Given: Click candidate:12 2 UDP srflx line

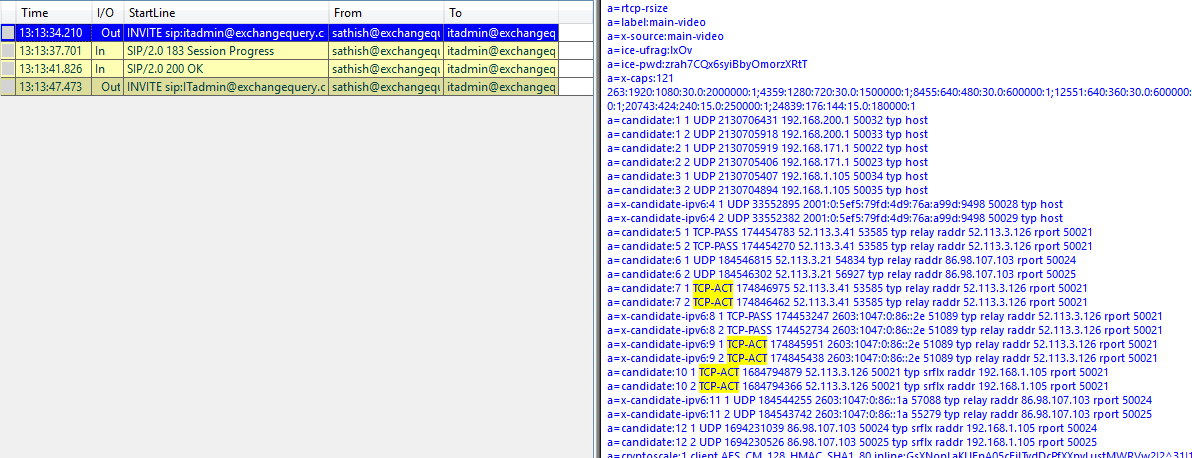Looking at the screenshot, I should coord(852,443).
